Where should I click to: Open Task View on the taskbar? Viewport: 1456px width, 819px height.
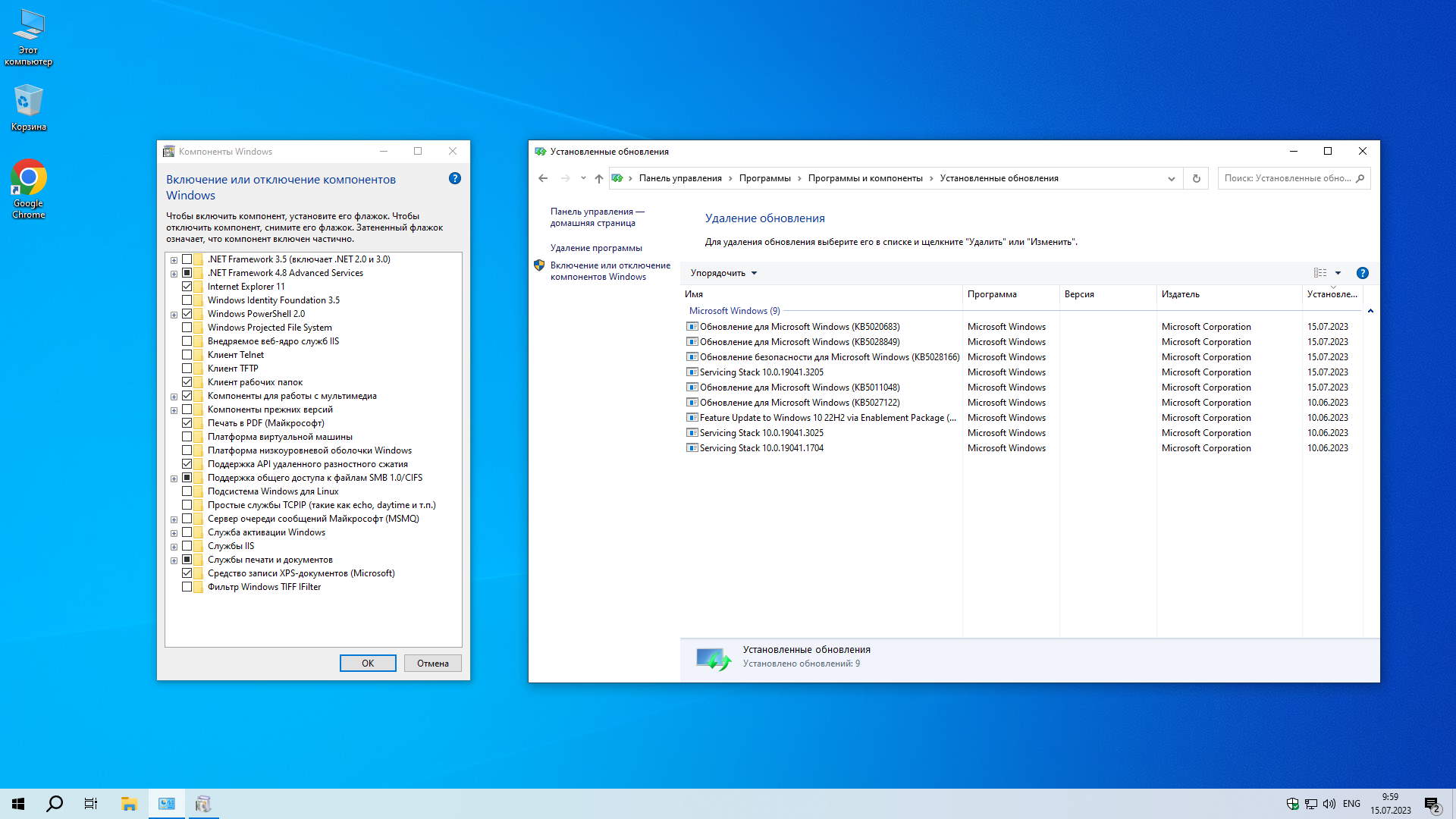click(x=91, y=804)
